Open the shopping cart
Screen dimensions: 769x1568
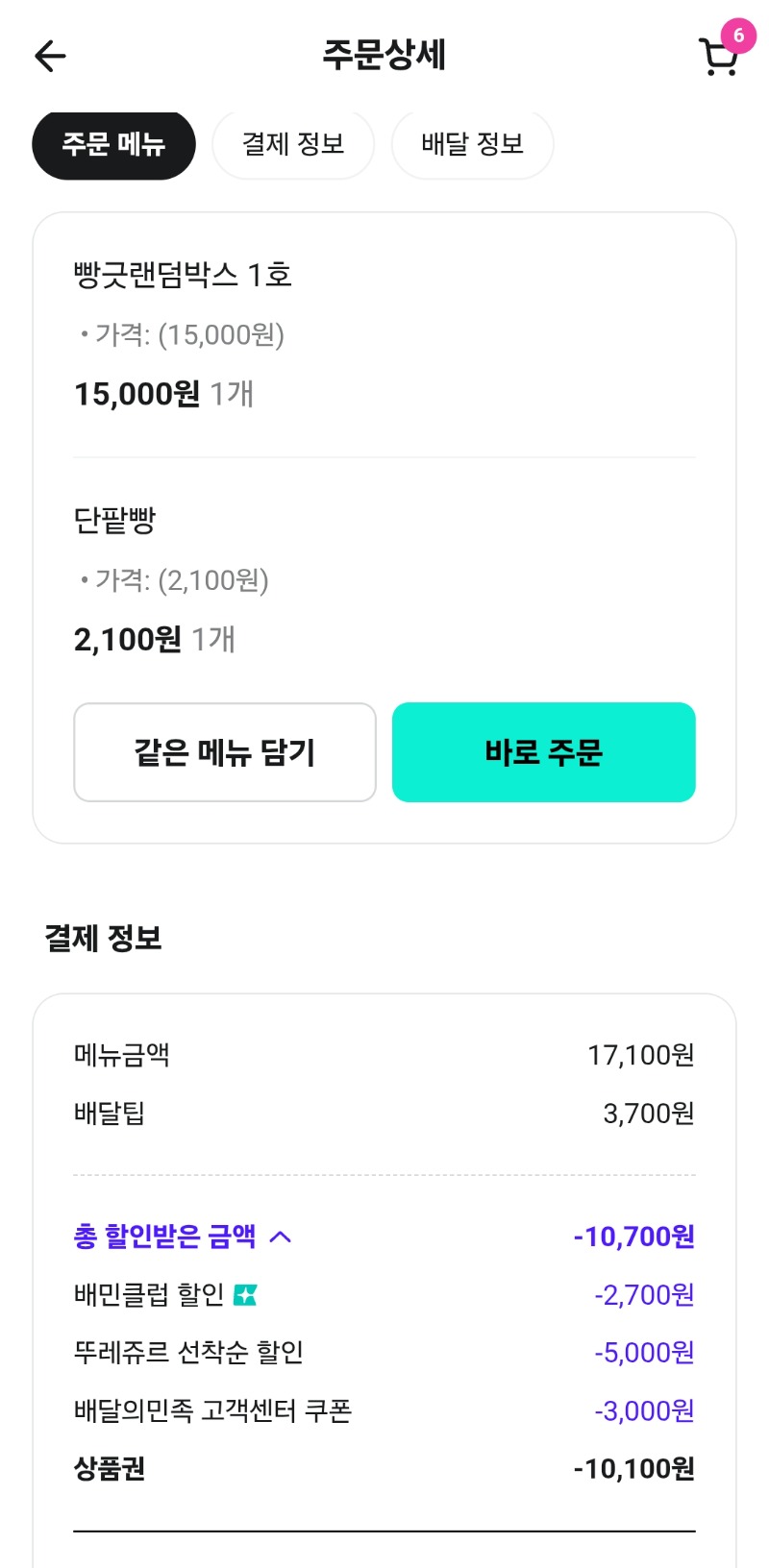tap(716, 60)
